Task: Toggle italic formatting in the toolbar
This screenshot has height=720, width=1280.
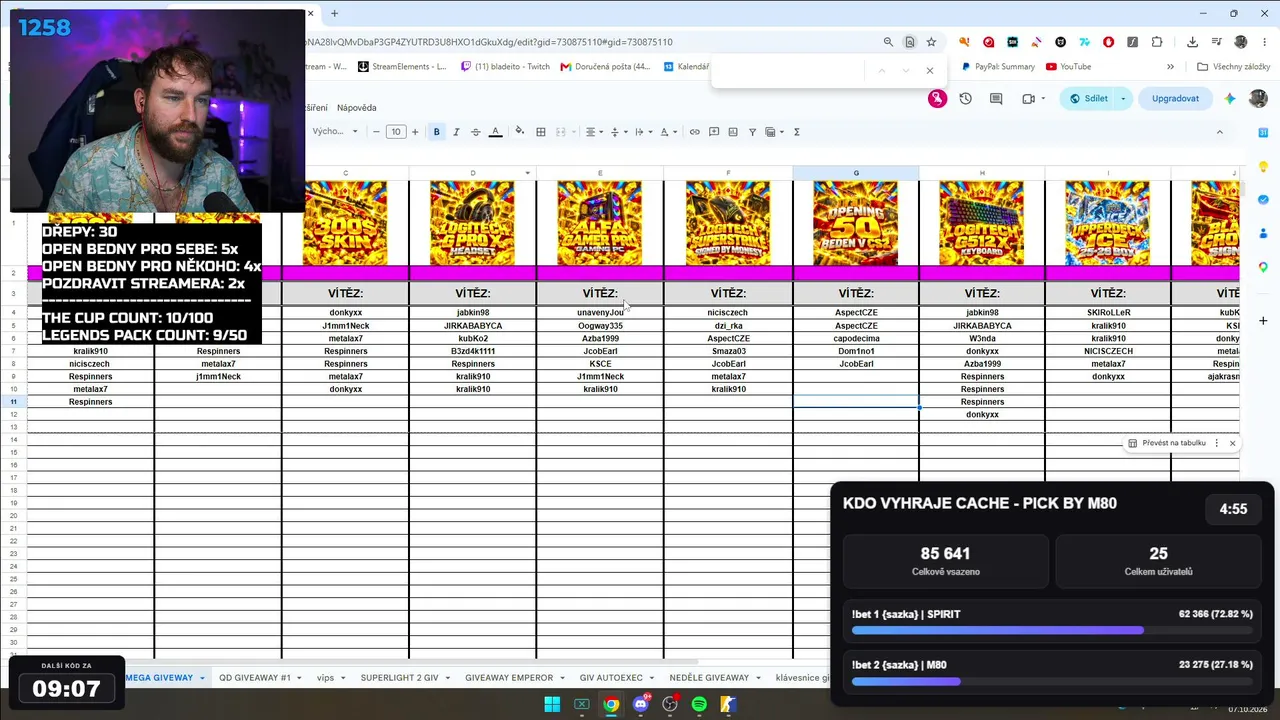Action: coord(456,132)
